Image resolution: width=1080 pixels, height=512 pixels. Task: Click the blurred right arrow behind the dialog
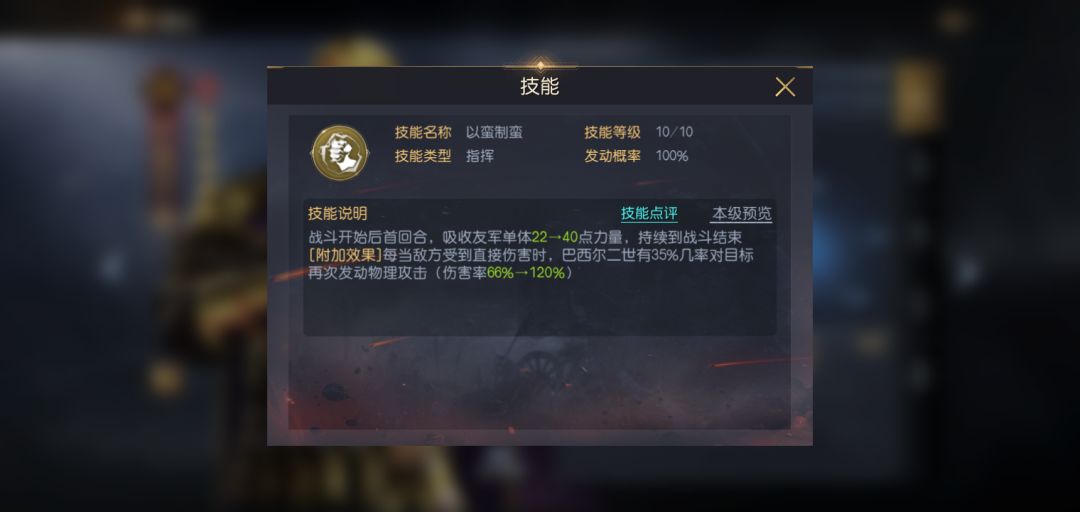(968, 269)
